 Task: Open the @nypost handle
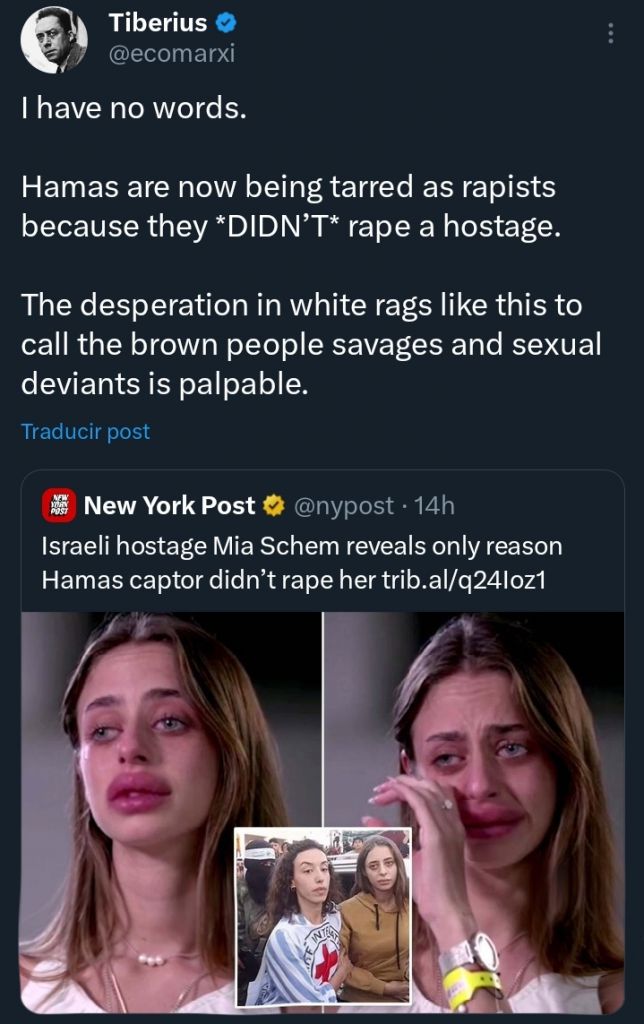(x=344, y=506)
